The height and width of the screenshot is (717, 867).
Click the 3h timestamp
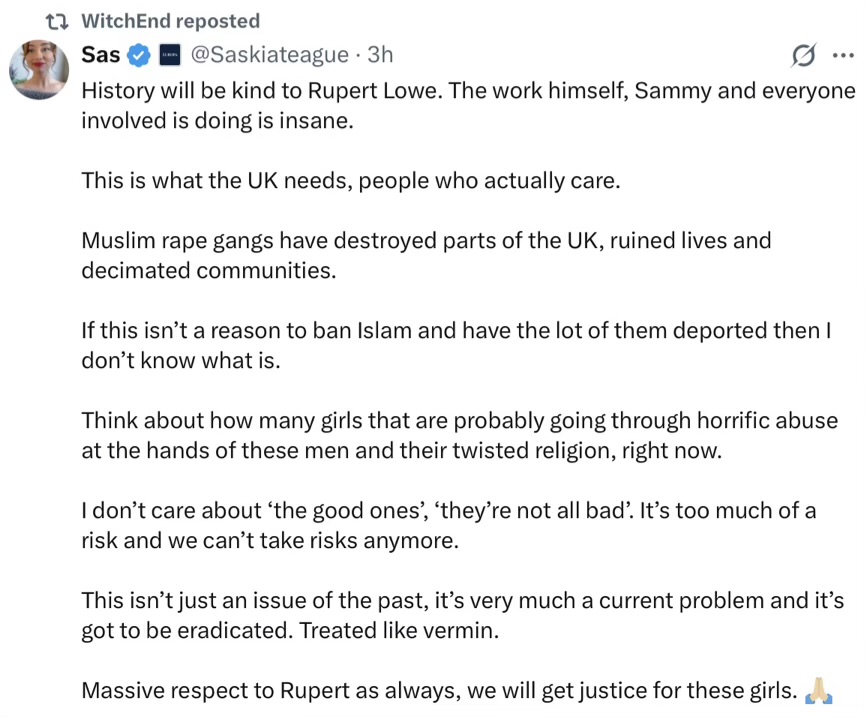(381, 55)
